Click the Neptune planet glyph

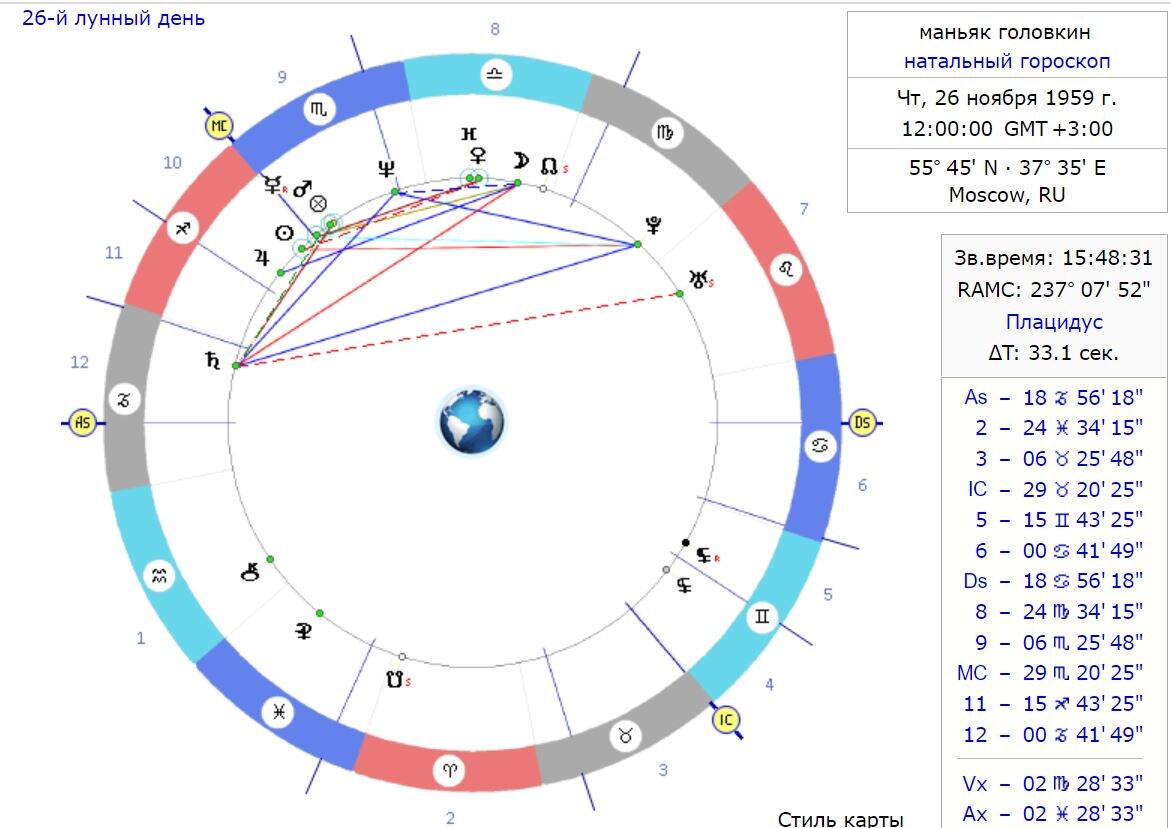386,169
